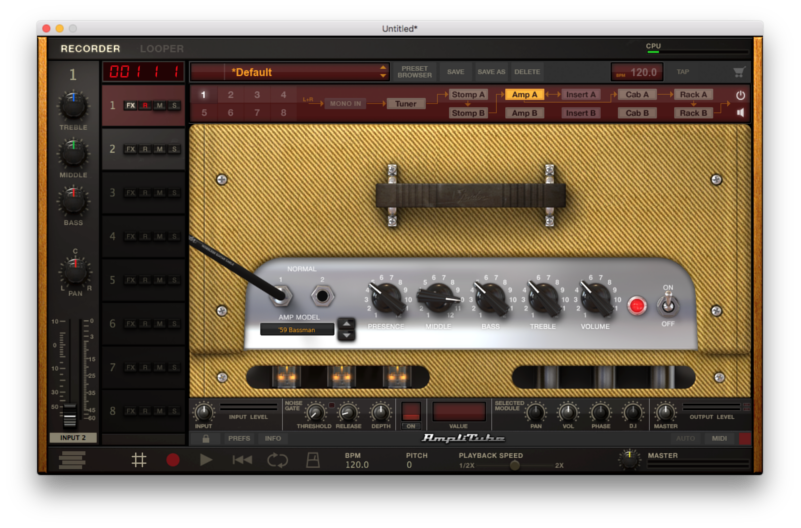Click the recorder TREBLE knob in channel strip

pyautogui.click(x=74, y=105)
